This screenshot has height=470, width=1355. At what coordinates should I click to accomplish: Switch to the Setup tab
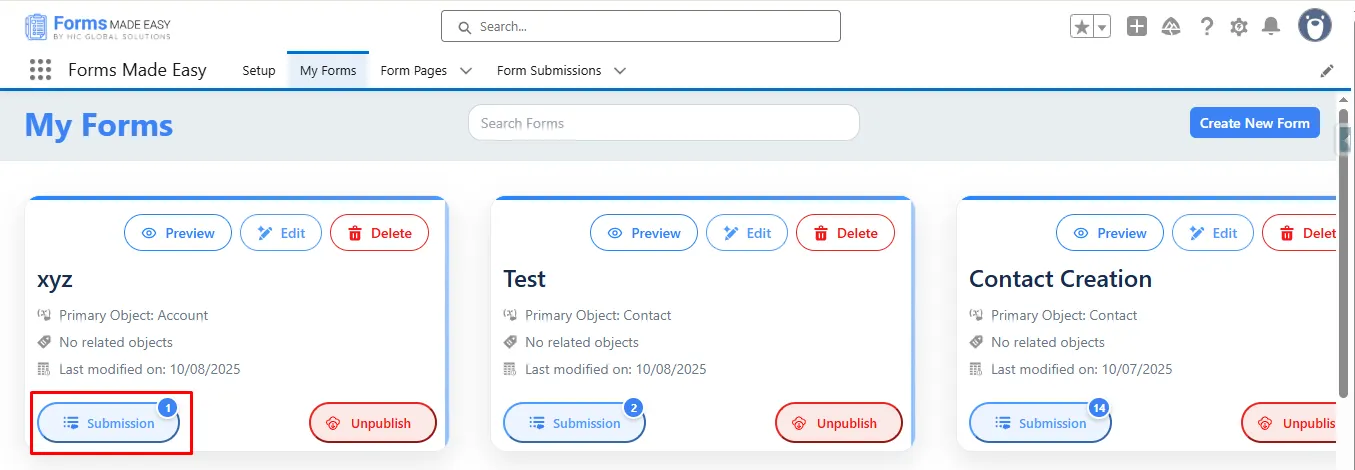point(259,71)
